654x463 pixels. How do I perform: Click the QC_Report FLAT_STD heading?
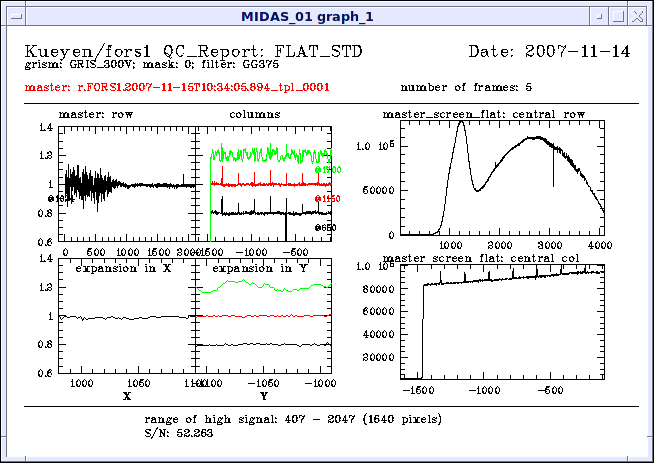(193, 51)
